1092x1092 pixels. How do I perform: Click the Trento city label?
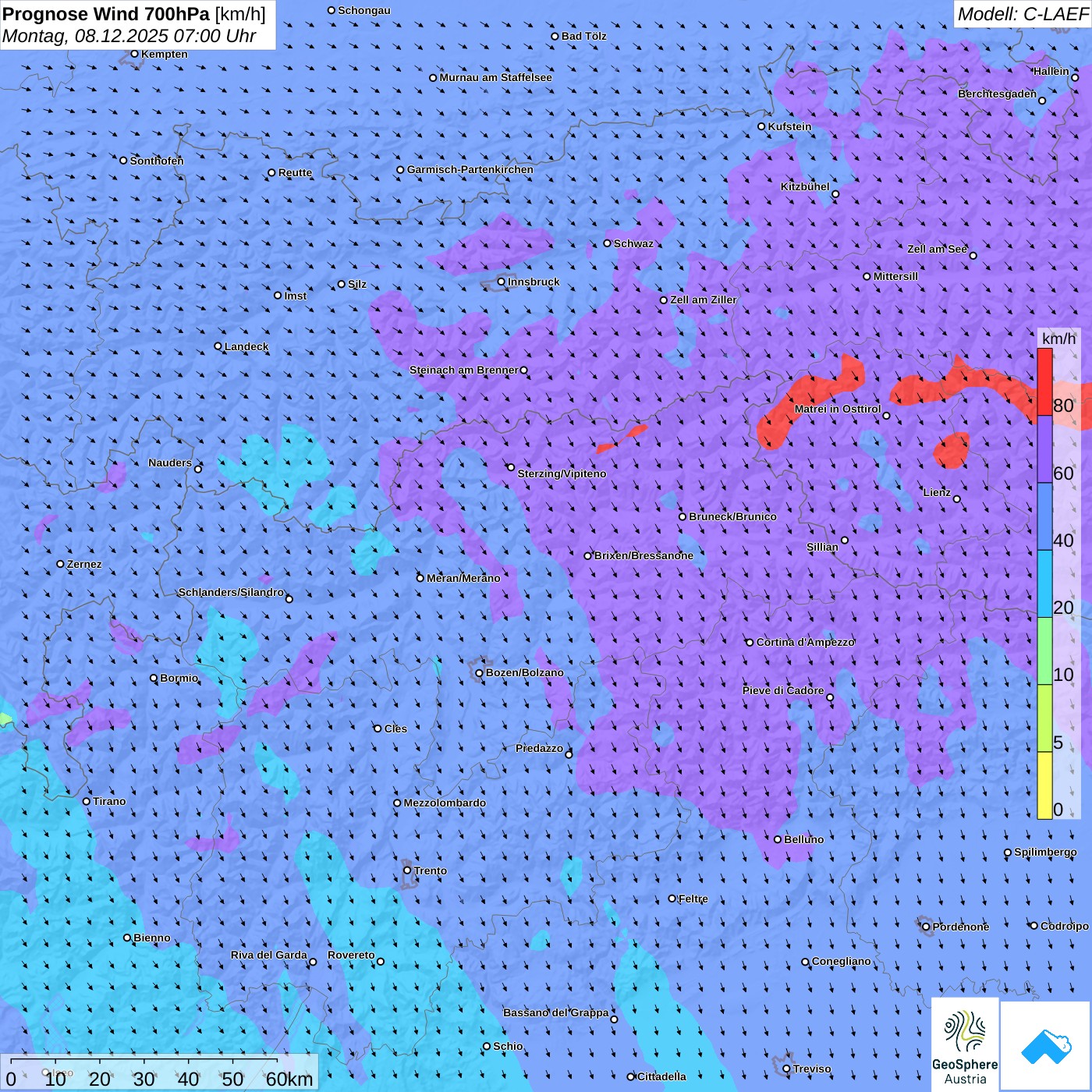pyautogui.click(x=431, y=870)
